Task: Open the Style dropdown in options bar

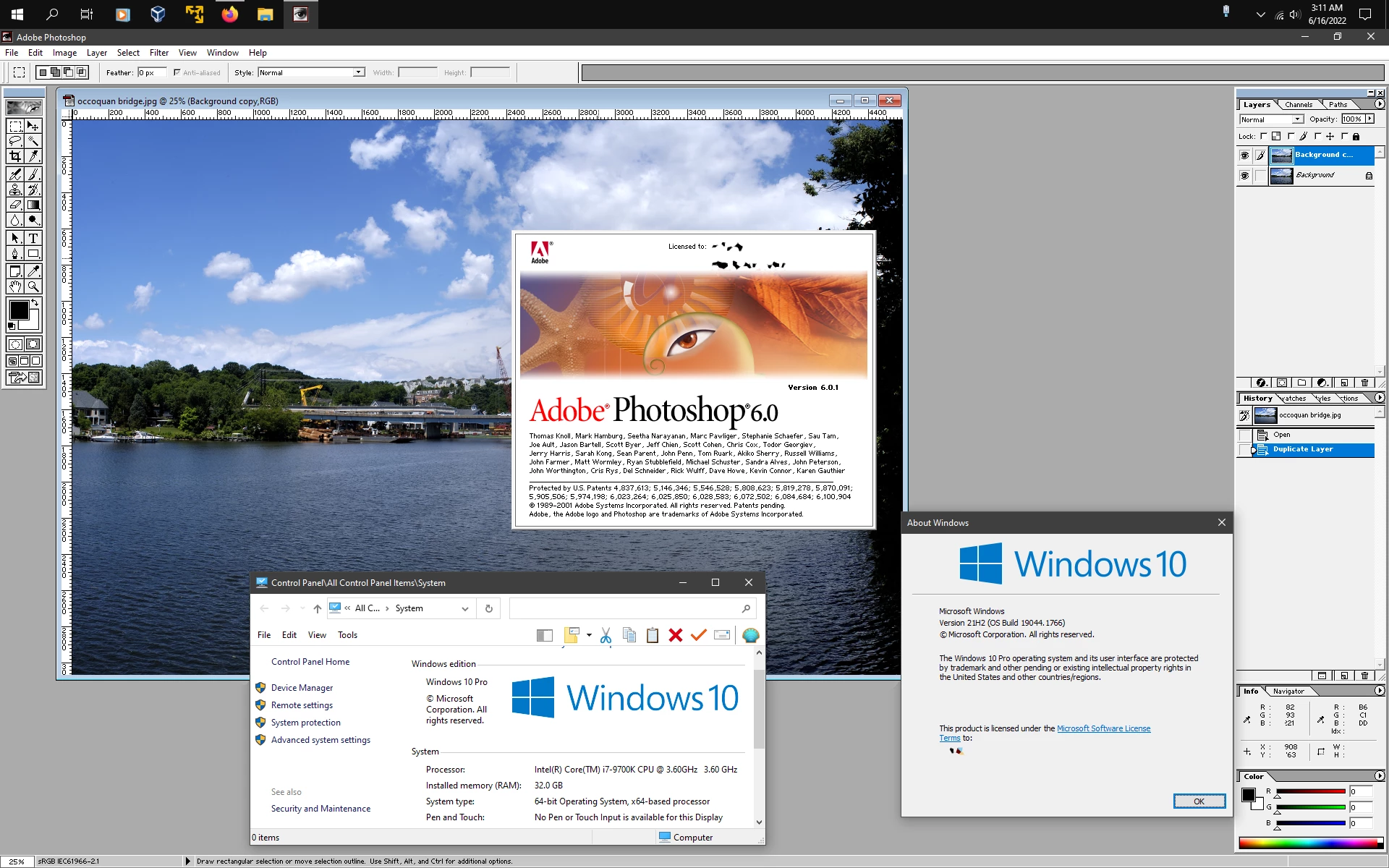Action: click(x=358, y=72)
